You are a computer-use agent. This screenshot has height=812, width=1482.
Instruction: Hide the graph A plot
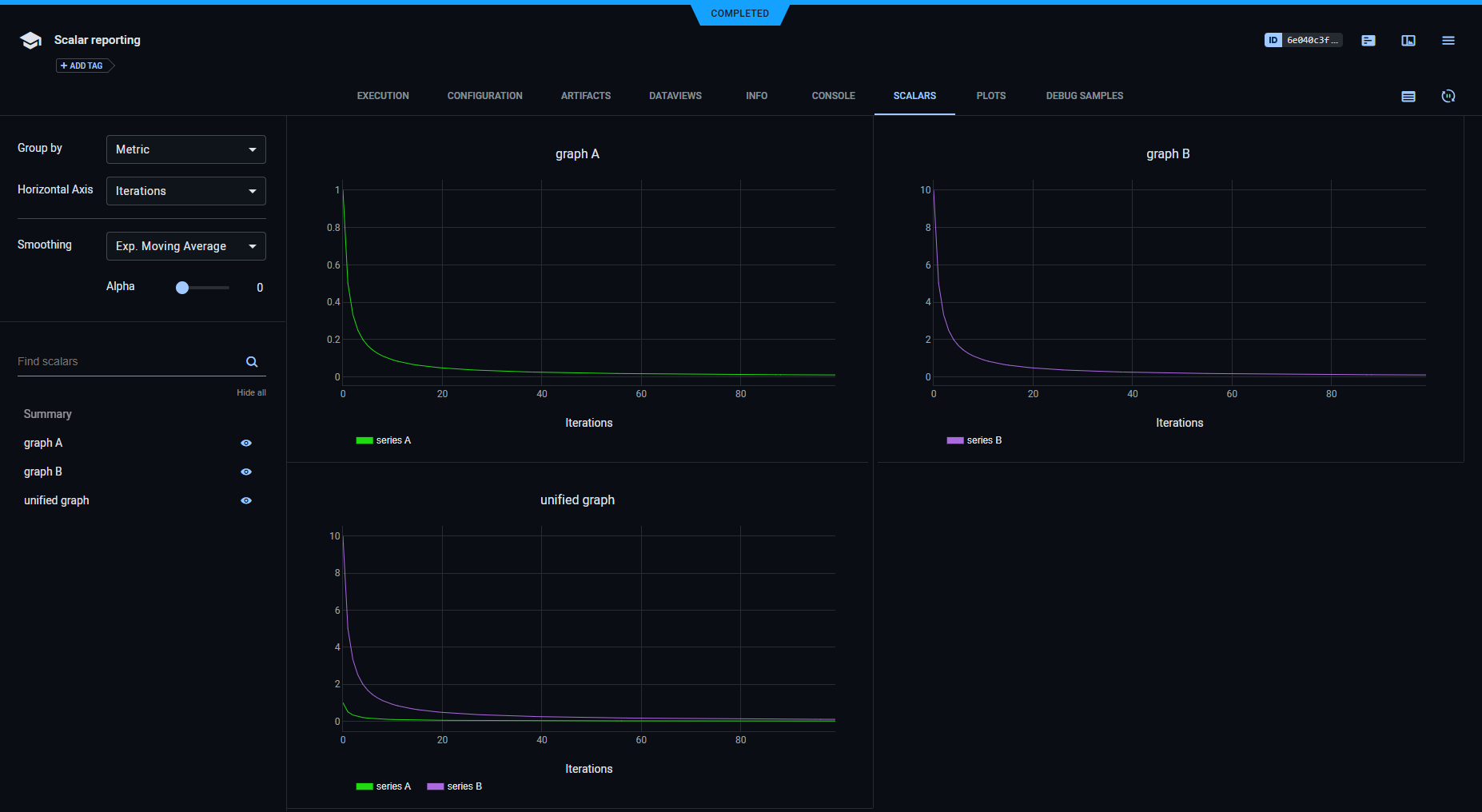tap(245, 443)
